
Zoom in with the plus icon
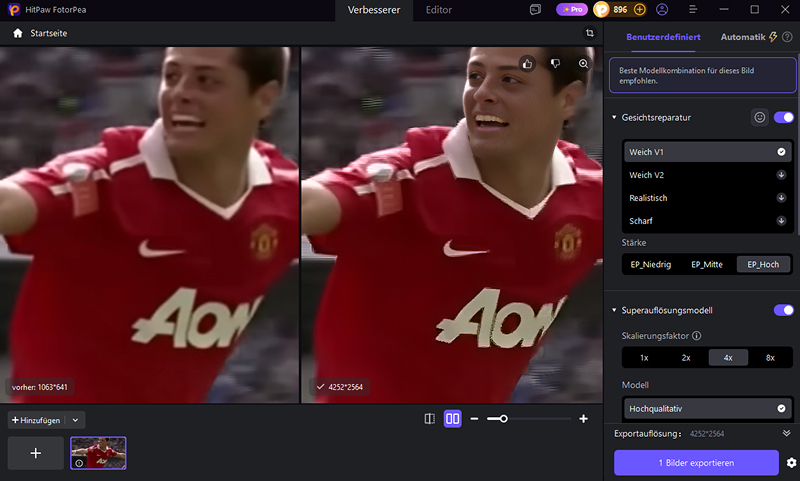584,419
